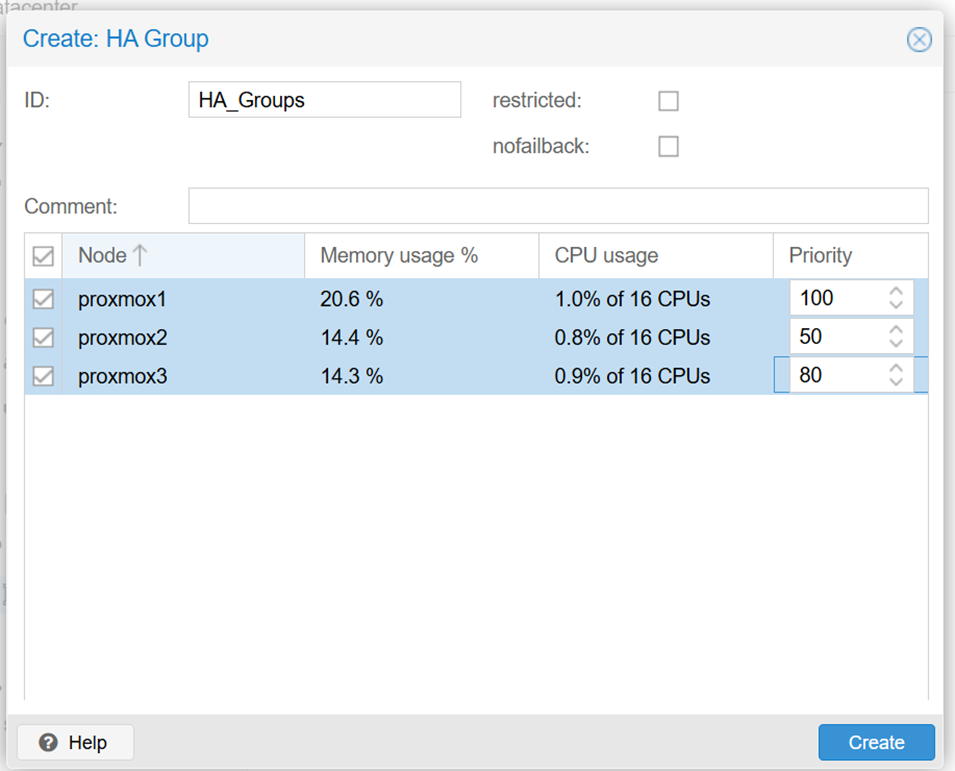Click the Help button
The height and width of the screenshot is (771, 955).
[75, 743]
